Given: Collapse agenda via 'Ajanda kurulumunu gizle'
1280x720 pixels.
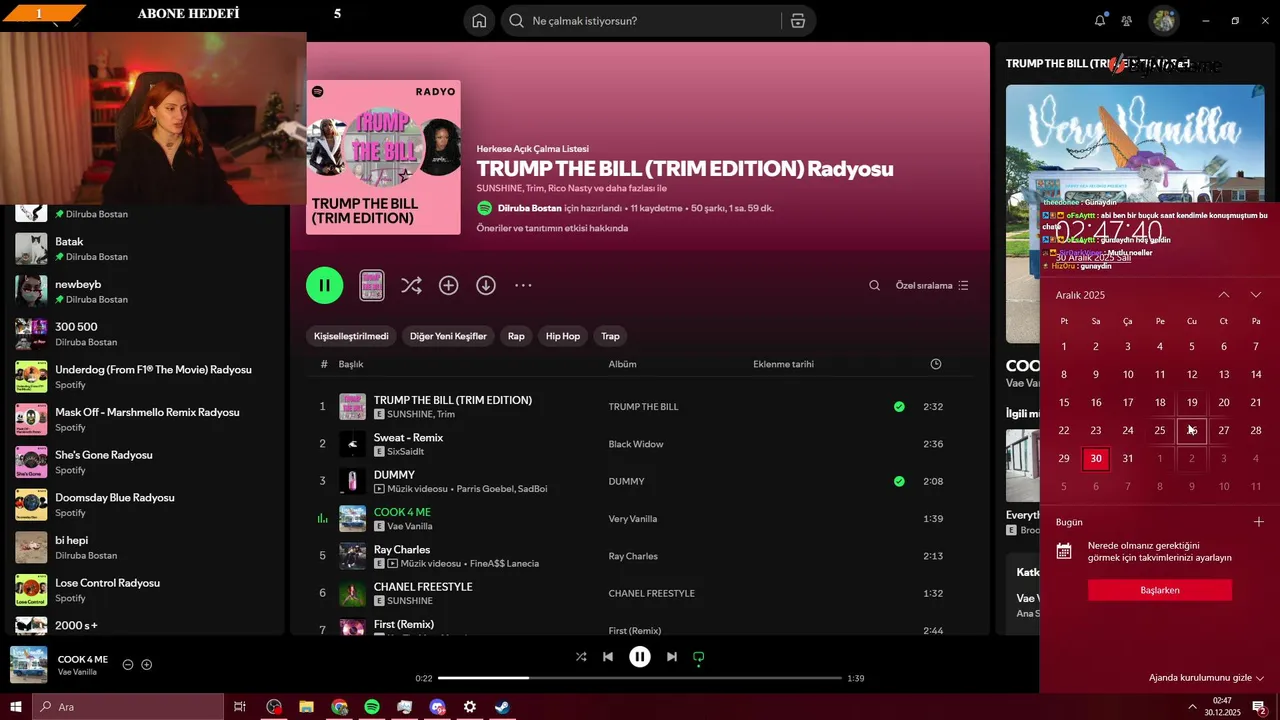Looking at the screenshot, I should tap(1206, 678).
